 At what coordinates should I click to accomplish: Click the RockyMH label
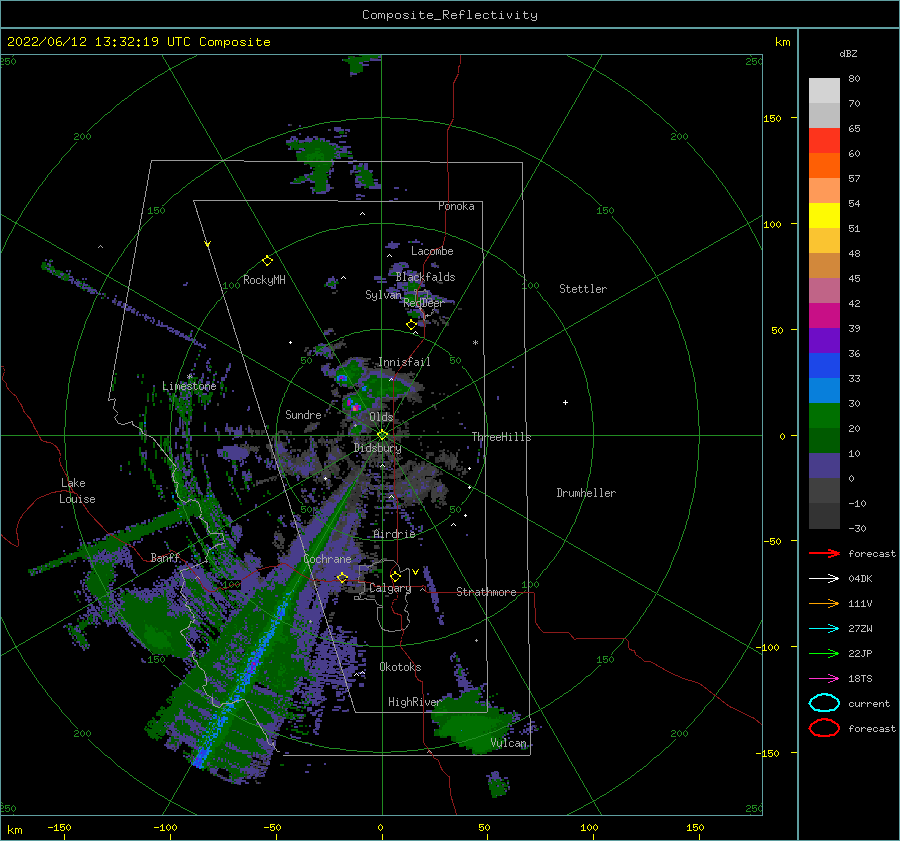point(263,280)
